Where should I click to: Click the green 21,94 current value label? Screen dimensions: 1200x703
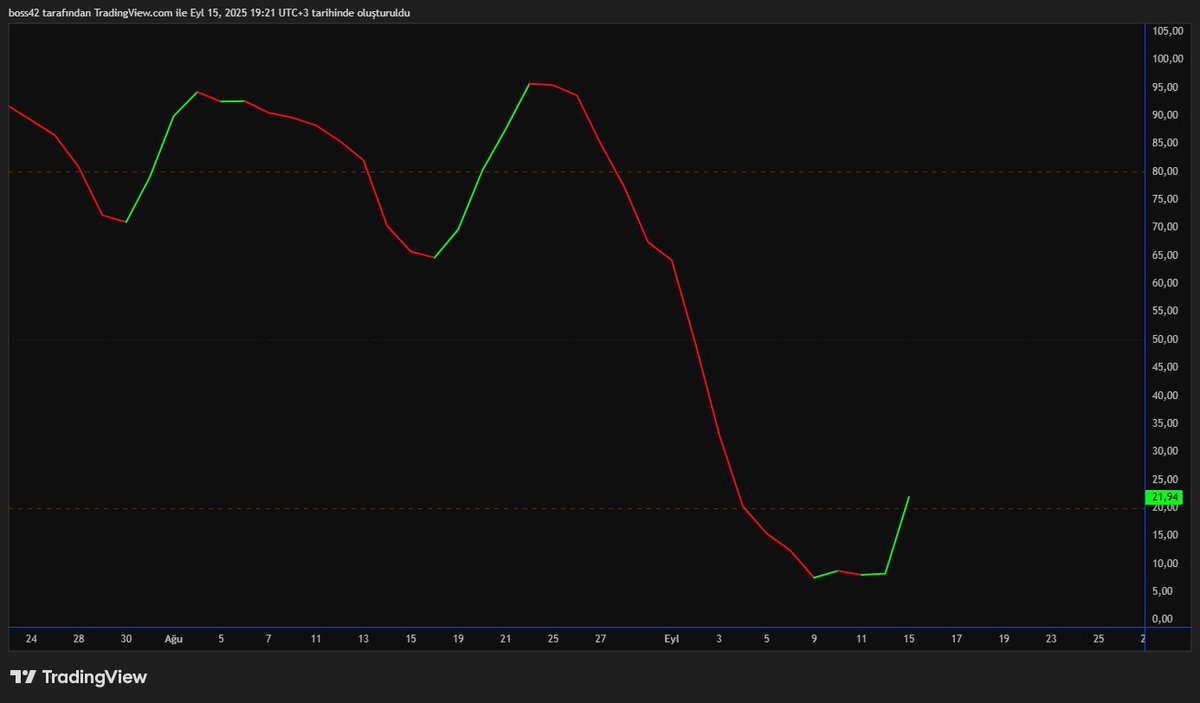(x=1166, y=497)
